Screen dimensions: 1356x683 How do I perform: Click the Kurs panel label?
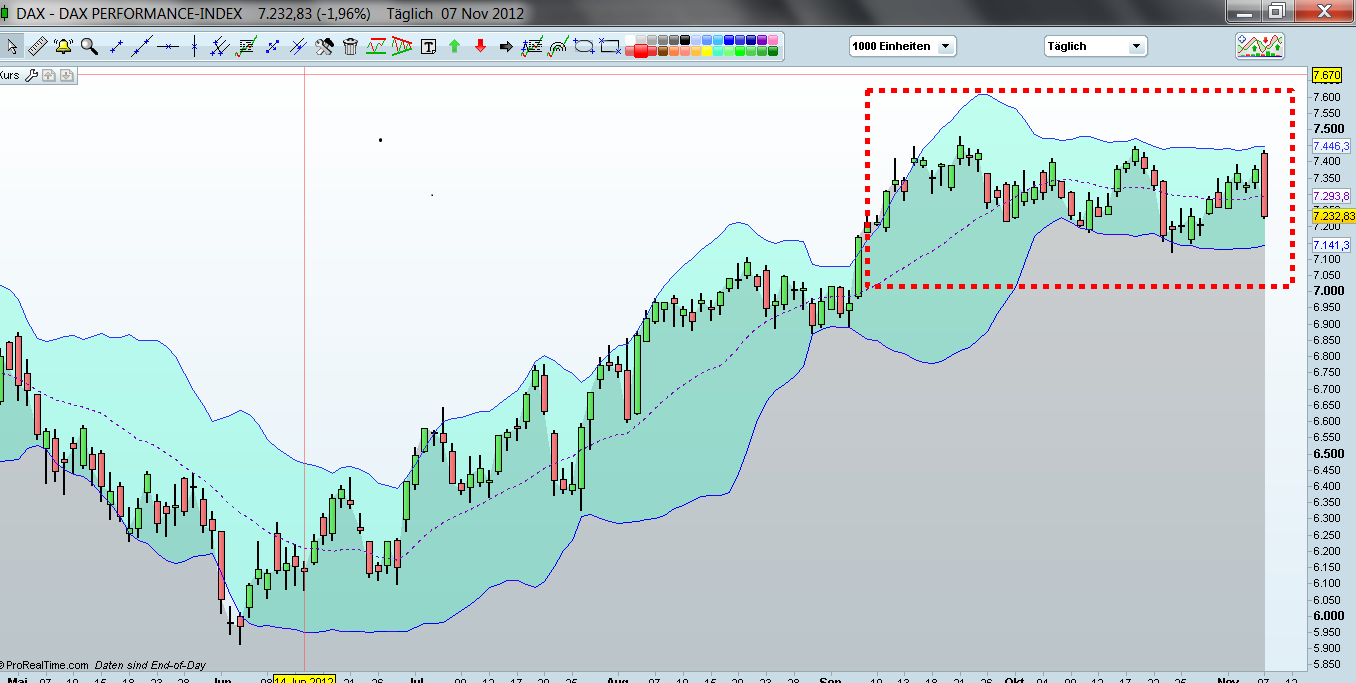coord(10,74)
